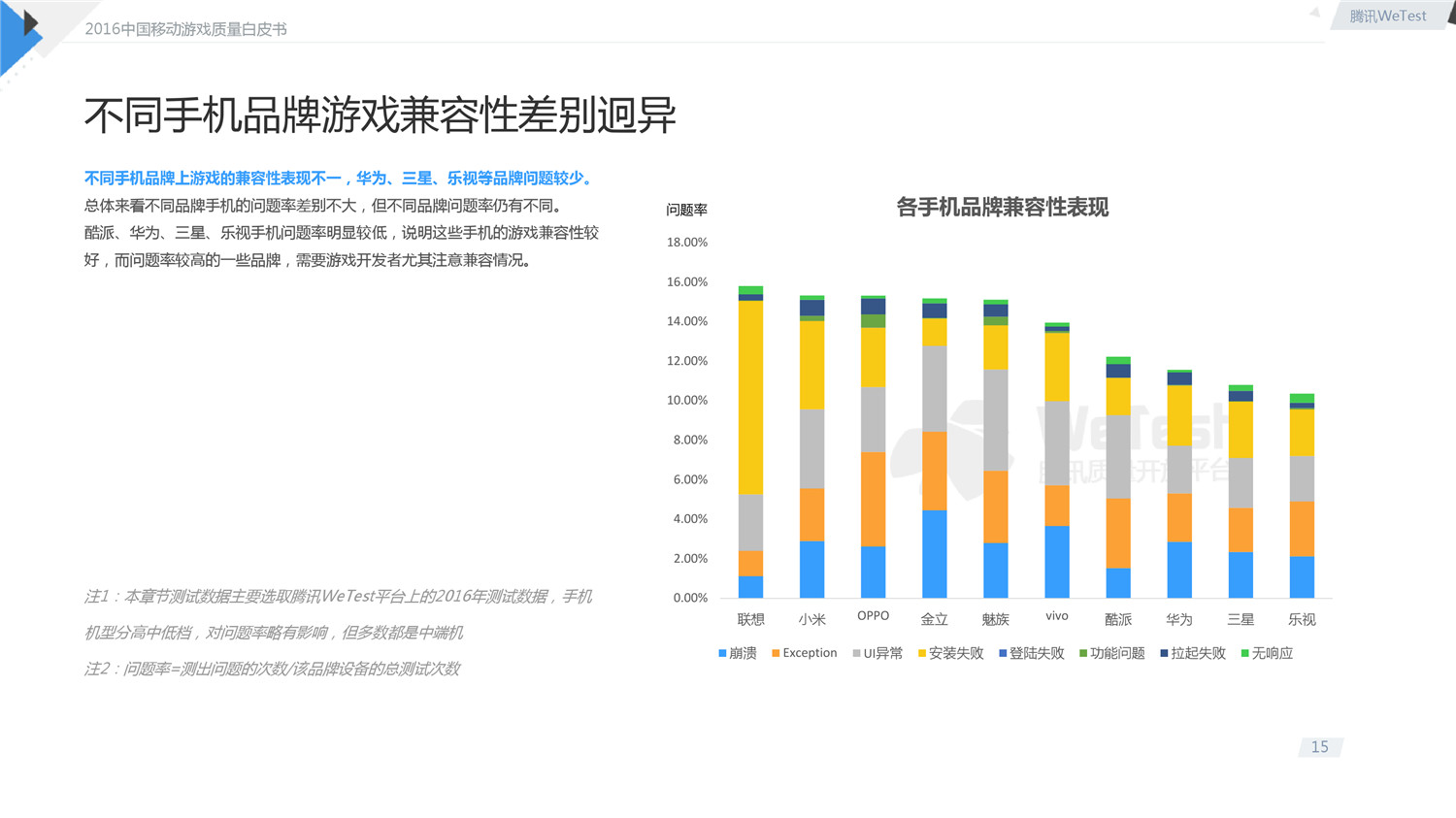
Task: Click the paragraph line starting 总体来看
Action: click(x=323, y=206)
